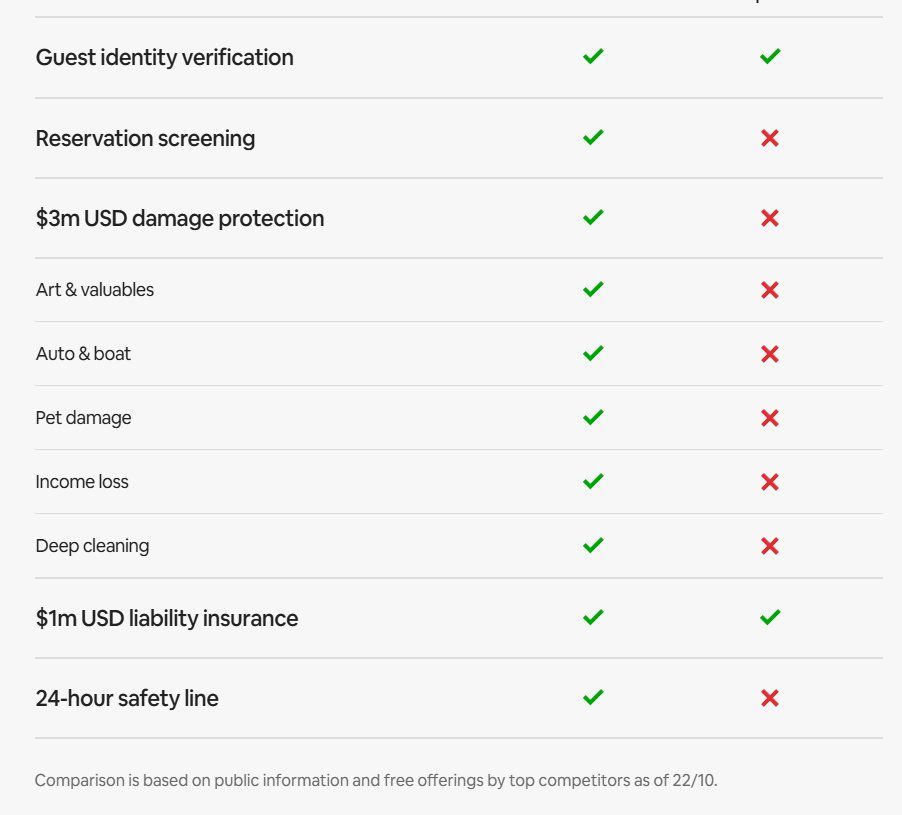The width and height of the screenshot is (902, 815).
Task: Click red X for Art & valuables
Action: coord(769,290)
